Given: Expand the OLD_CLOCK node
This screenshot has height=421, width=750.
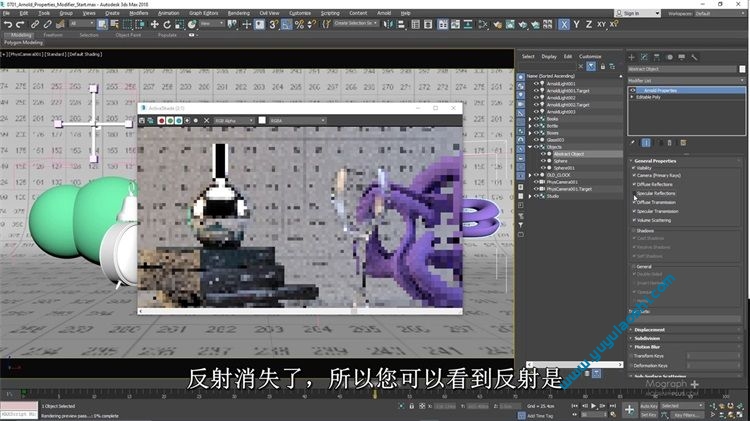Looking at the screenshot, I should pyautogui.click(x=530, y=175).
